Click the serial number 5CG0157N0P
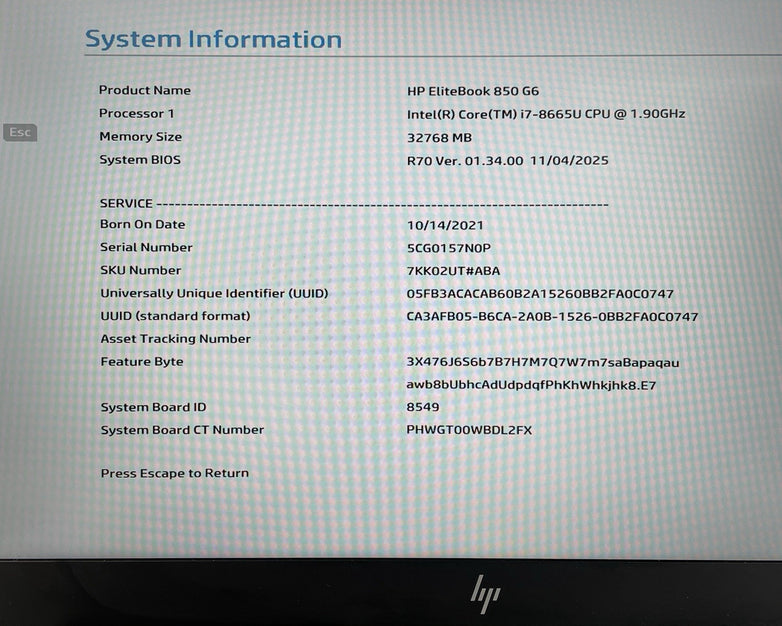The width and height of the screenshot is (782, 626). pos(449,248)
